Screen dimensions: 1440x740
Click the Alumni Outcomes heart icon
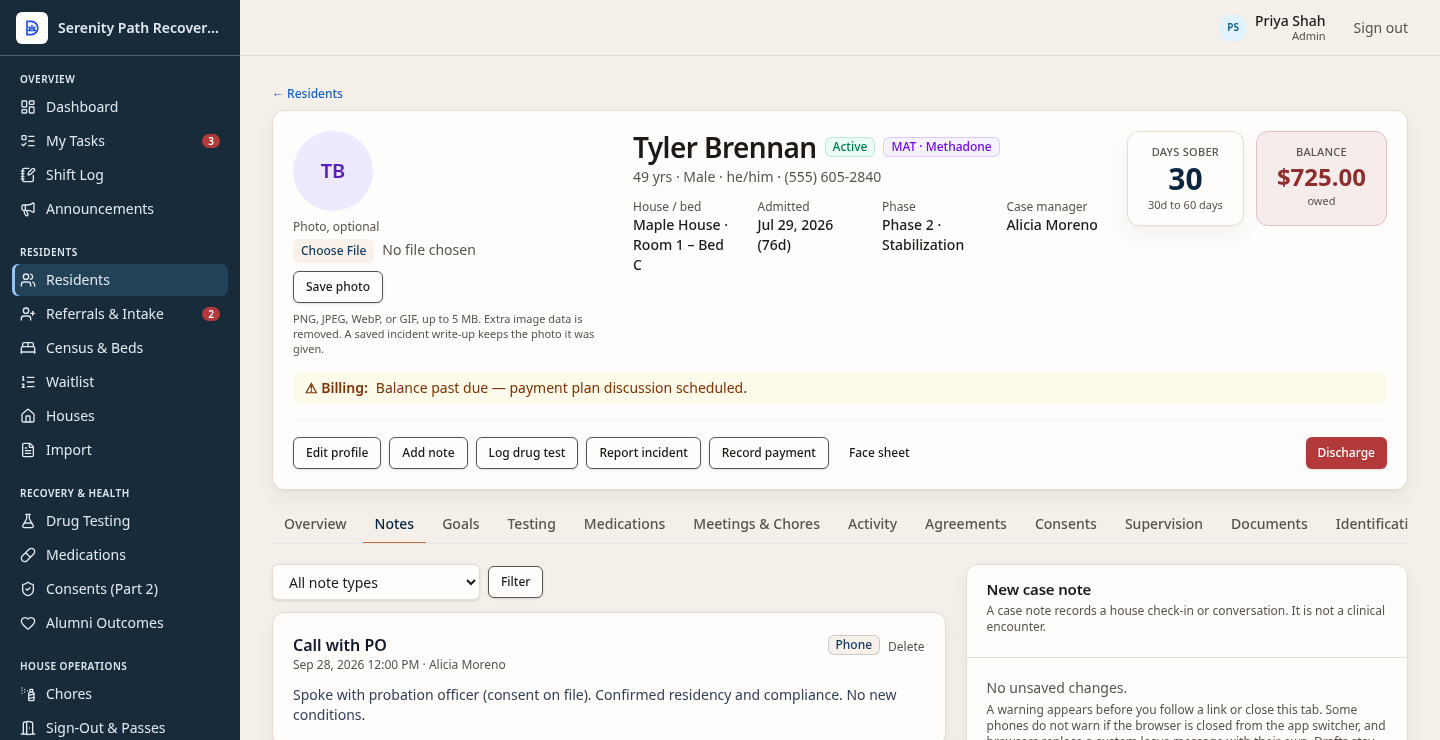[x=28, y=623]
